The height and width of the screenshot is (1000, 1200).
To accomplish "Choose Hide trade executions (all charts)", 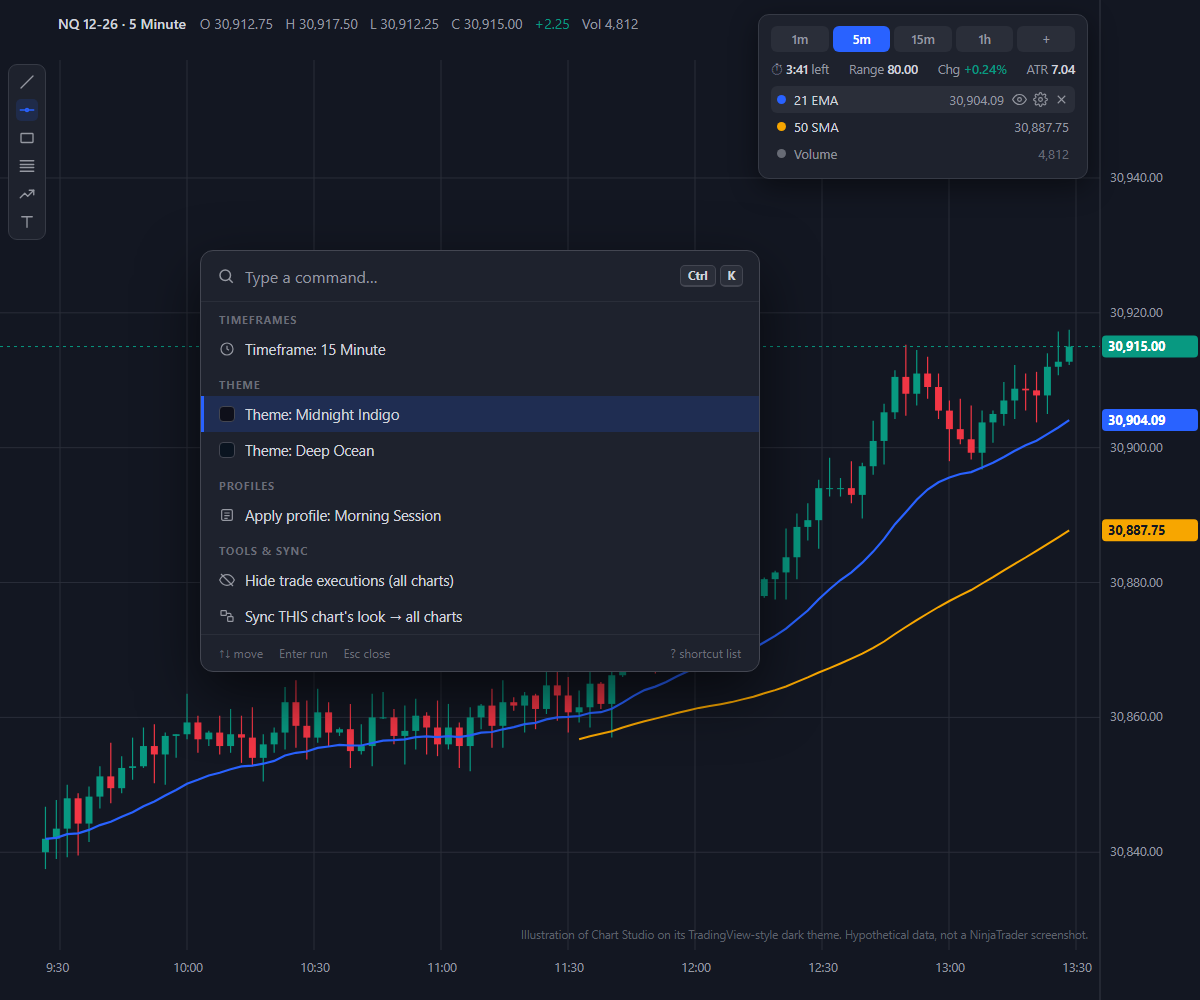I will coord(480,581).
